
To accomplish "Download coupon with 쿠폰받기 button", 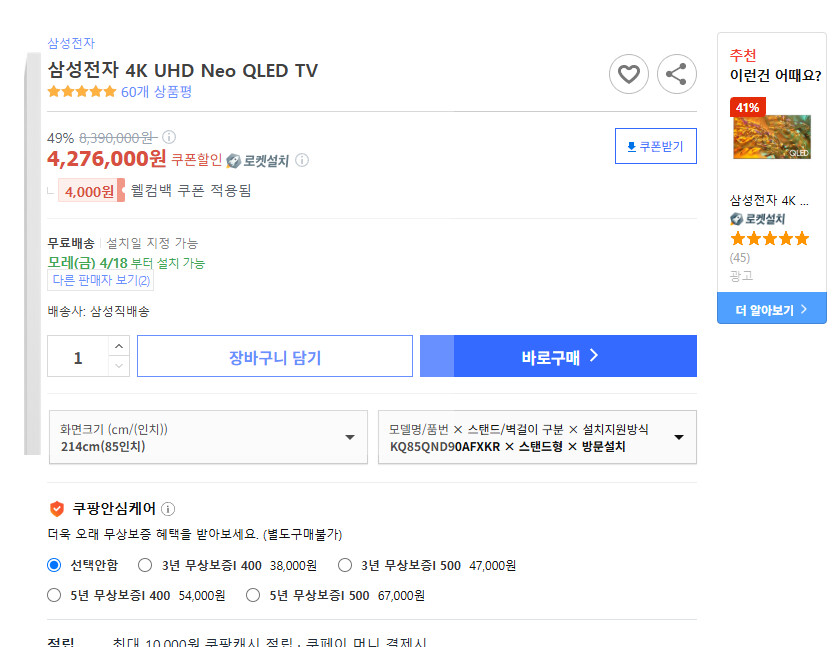I will 656,146.
